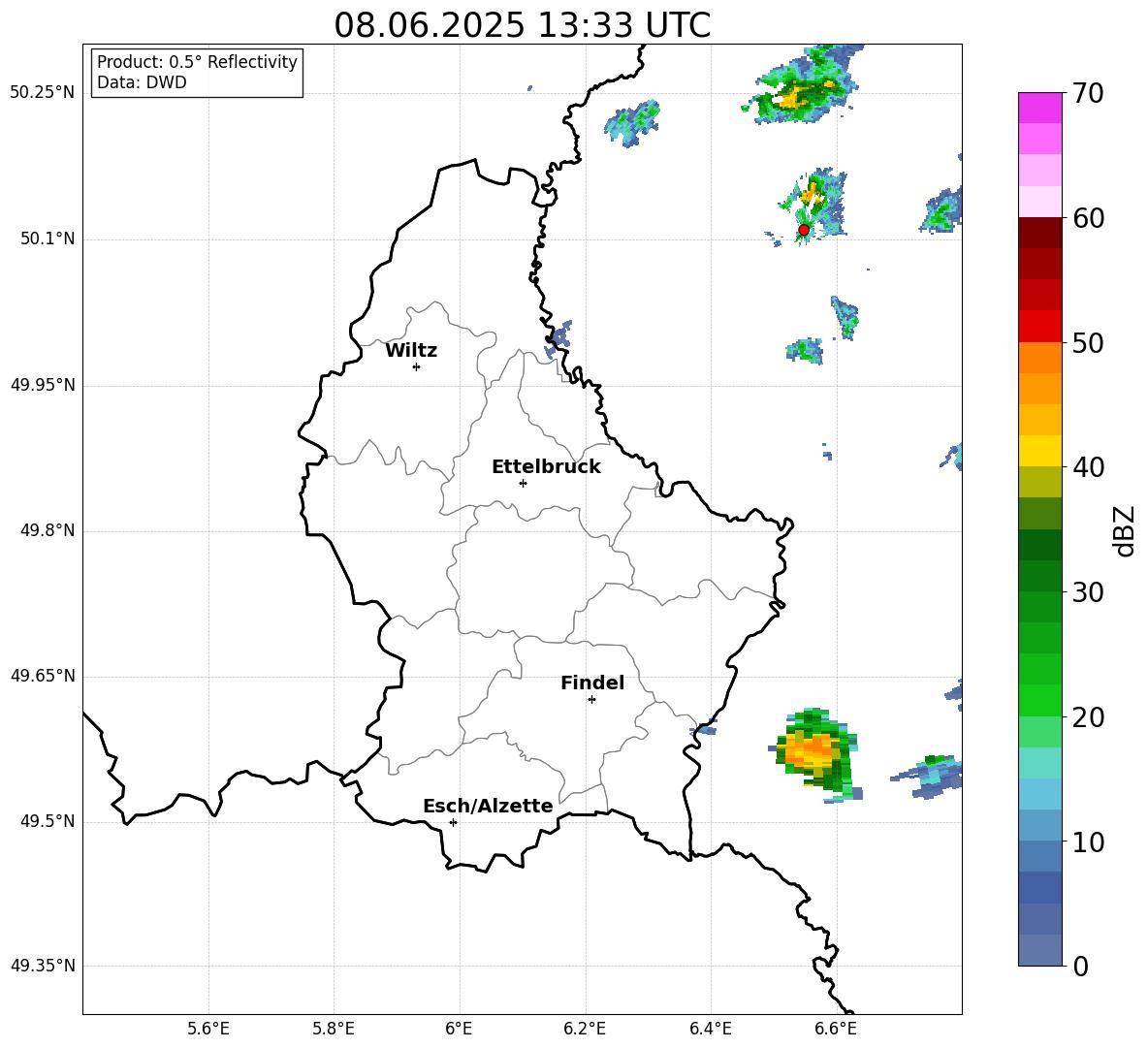Image resolution: width=1148 pixels, height=1048 pixels.
Task: Click the 30 tick label on the colorbar
Action: point(1088,592)
